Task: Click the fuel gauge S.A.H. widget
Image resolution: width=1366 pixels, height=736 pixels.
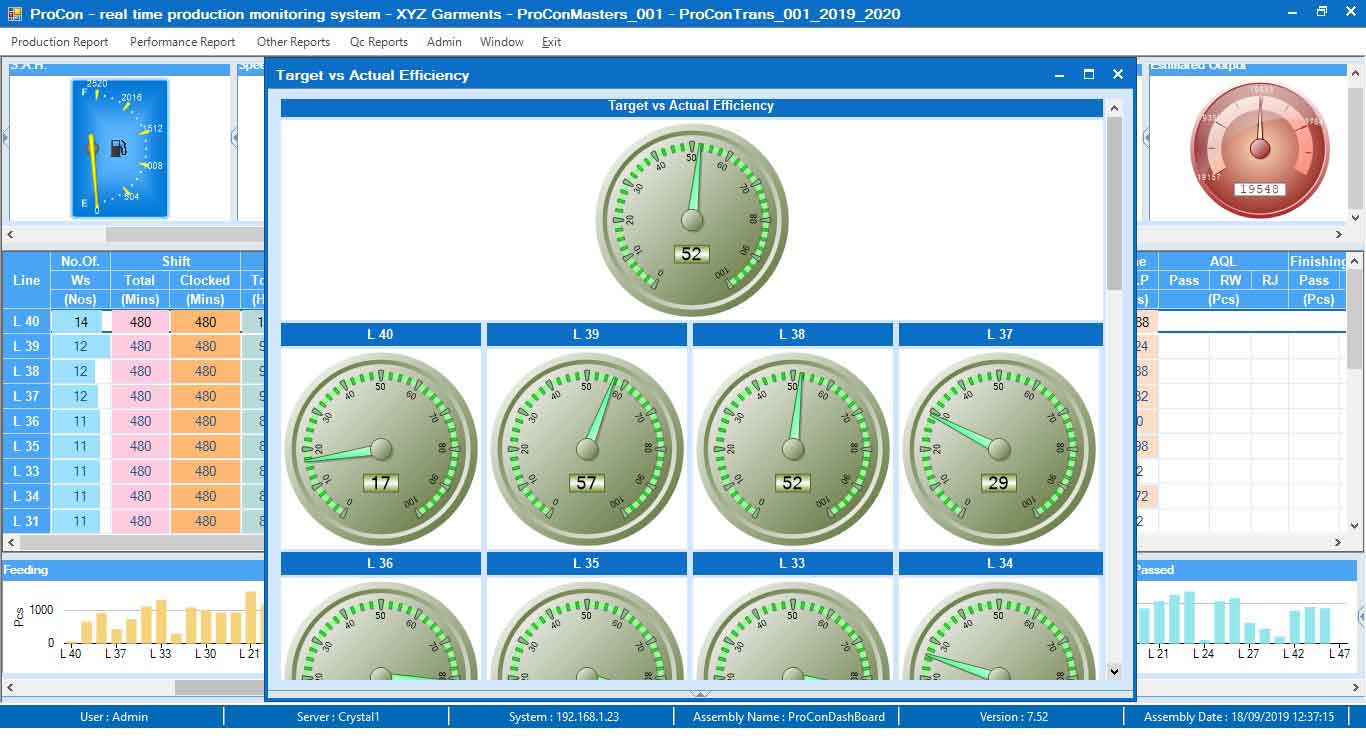Action: (120, 148)
